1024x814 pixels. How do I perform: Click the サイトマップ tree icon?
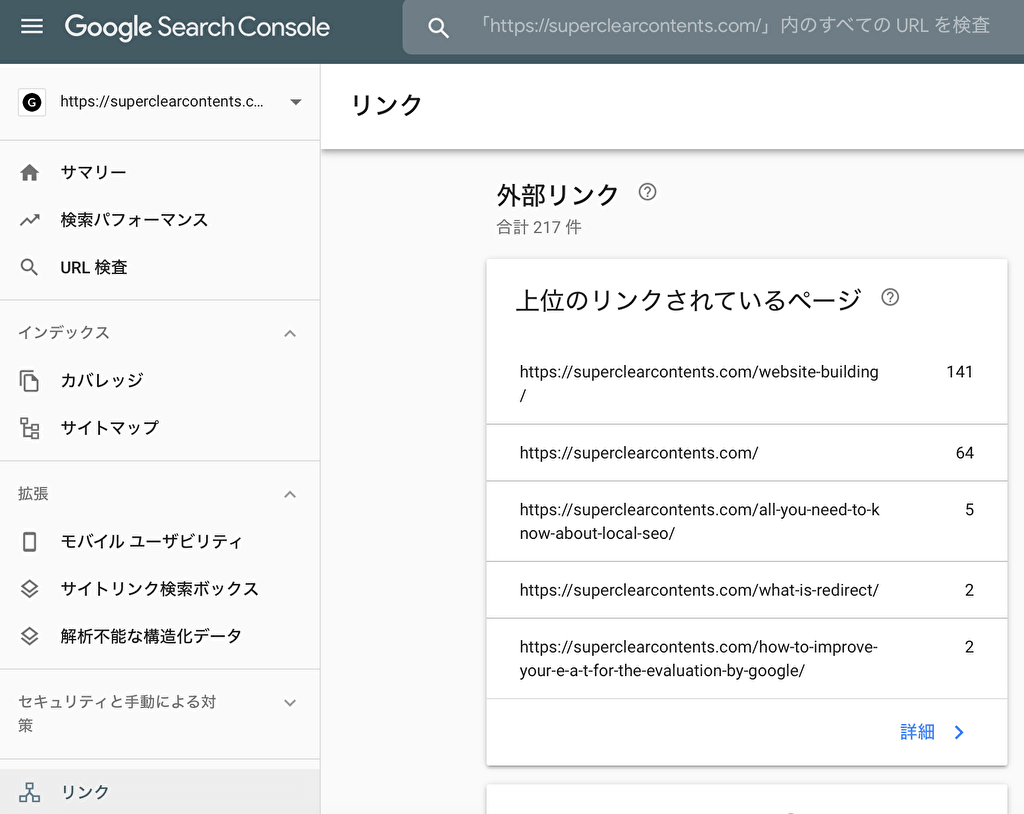30,428
